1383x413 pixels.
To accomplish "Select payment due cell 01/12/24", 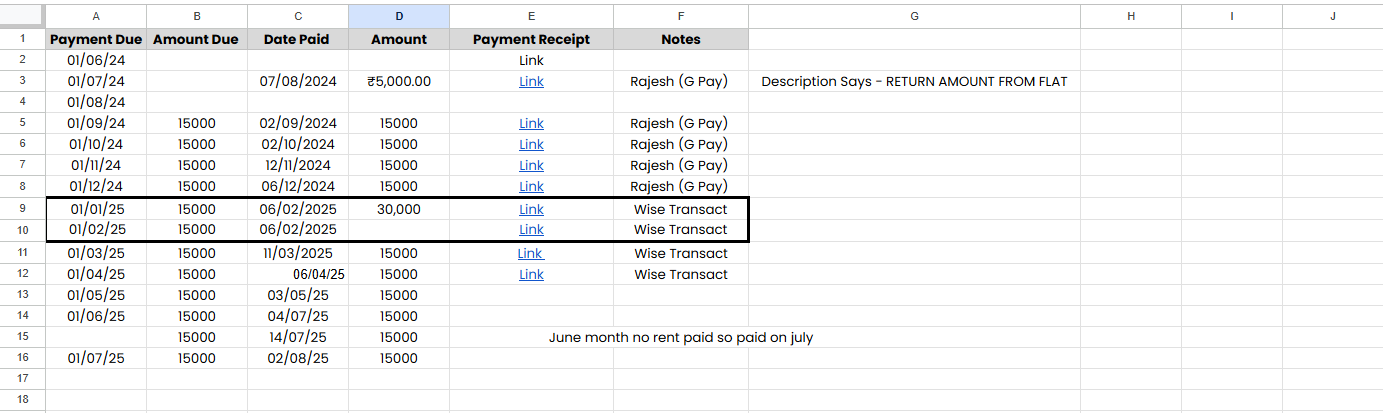I will pyautogui.click(x=96, y=186).
